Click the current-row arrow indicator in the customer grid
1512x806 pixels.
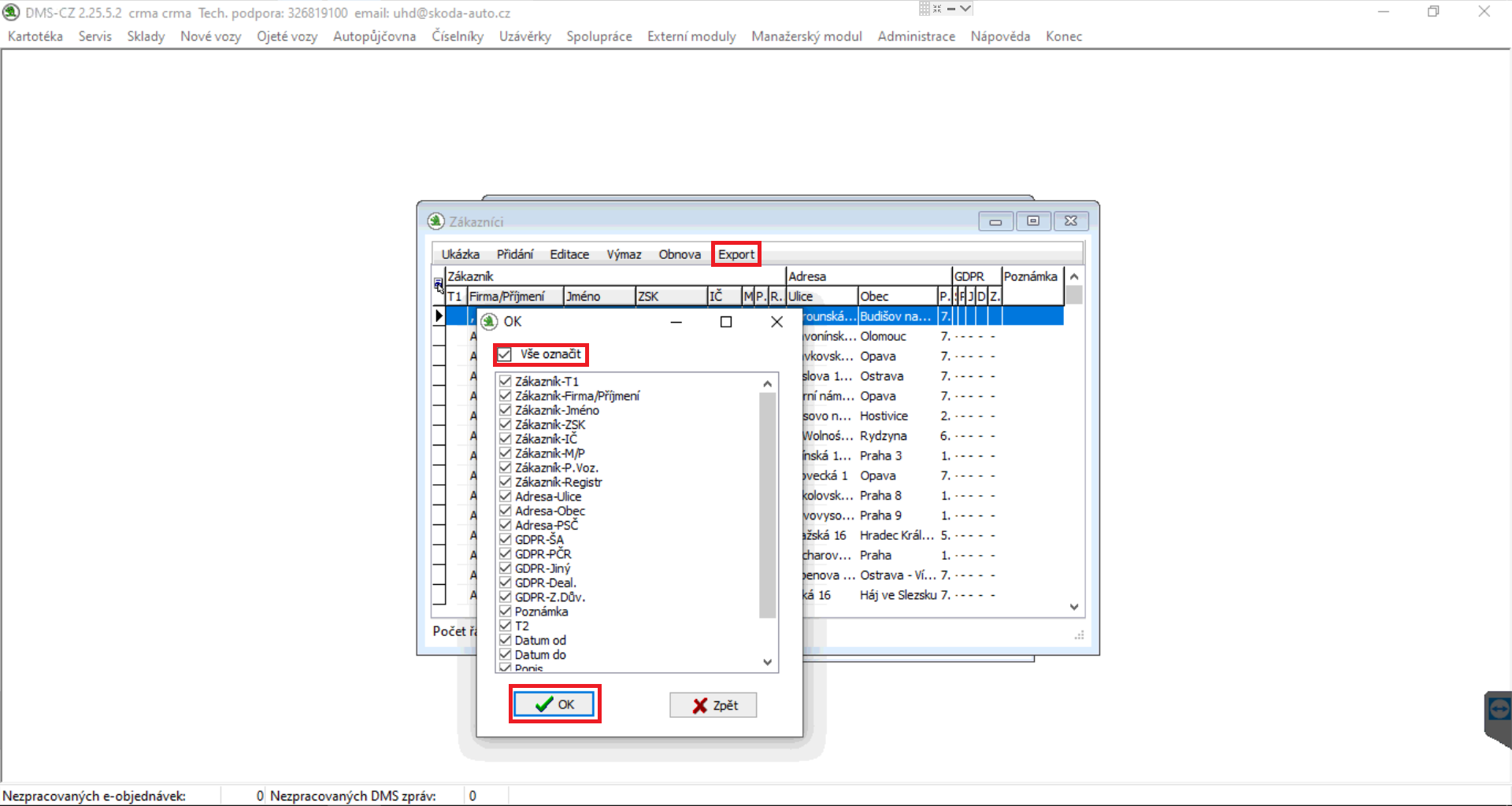point(439,316)
